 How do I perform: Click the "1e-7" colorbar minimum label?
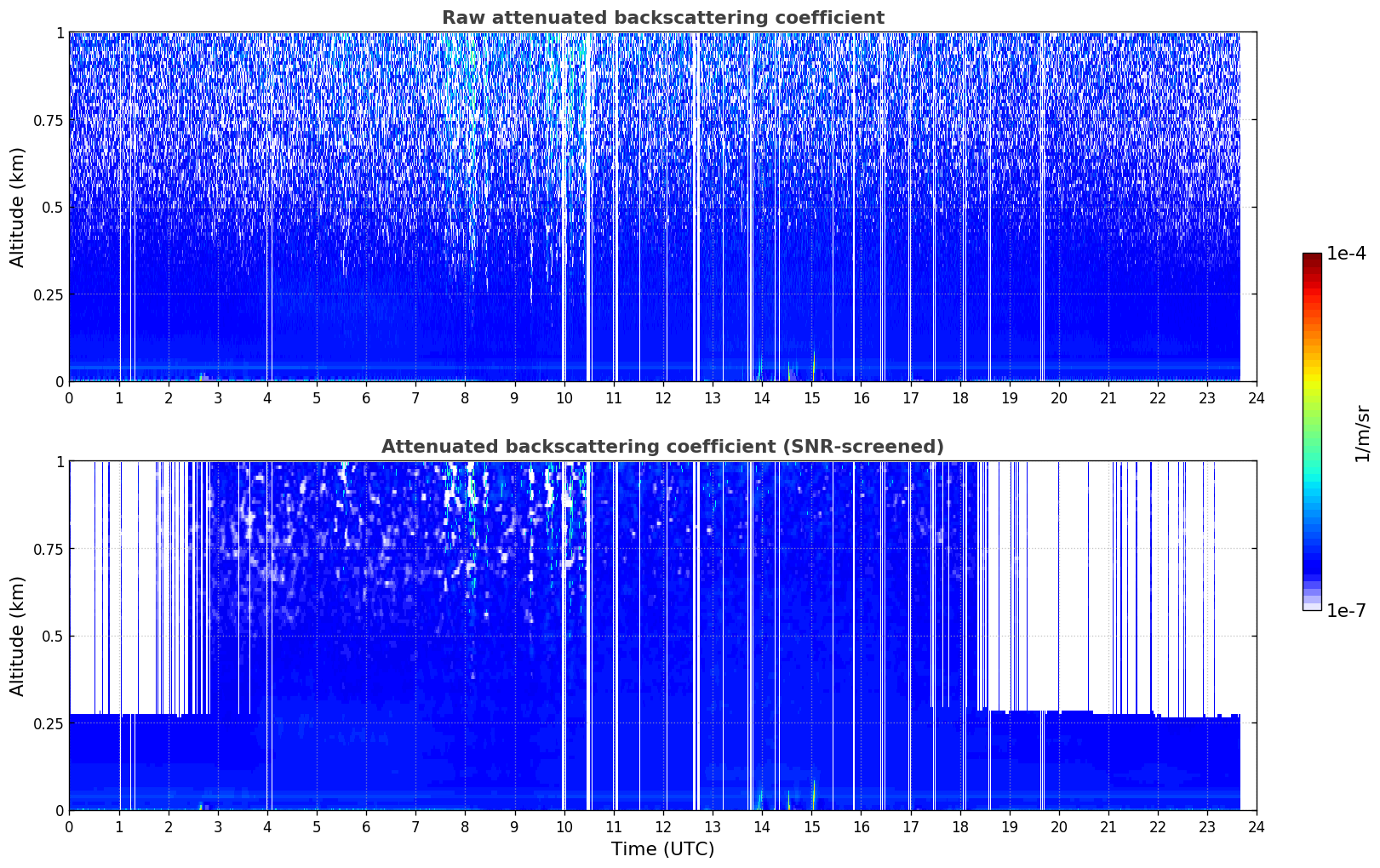(x=1346, y=610)
